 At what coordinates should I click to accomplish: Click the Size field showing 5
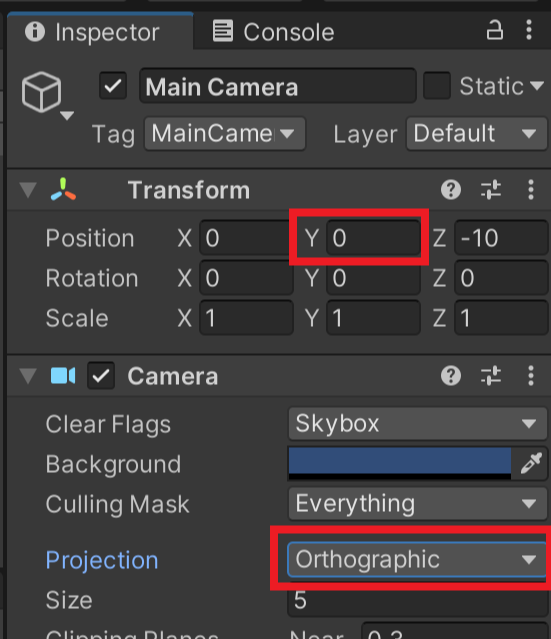417,600
